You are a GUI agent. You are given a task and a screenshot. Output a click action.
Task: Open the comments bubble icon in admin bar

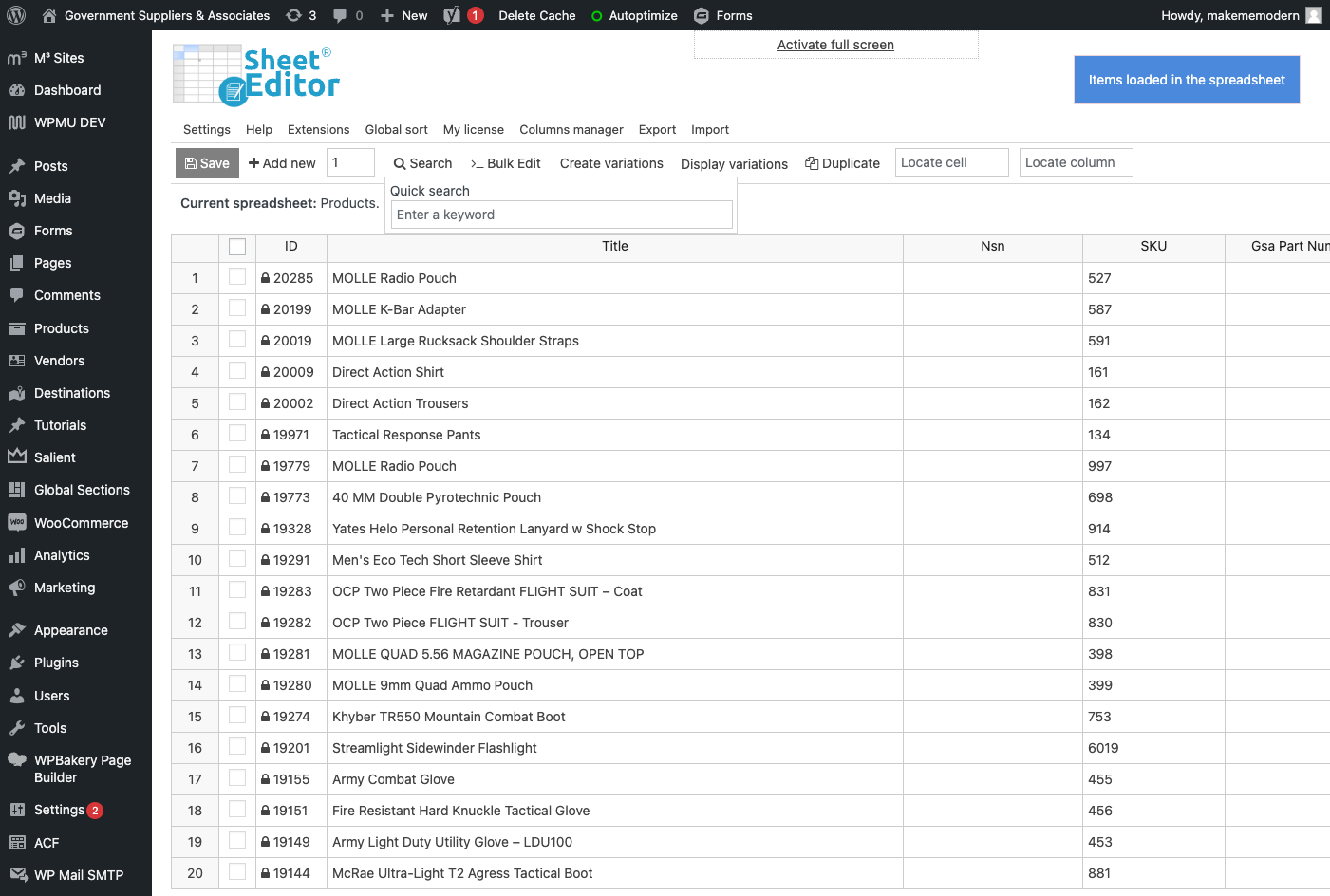[x=340, y=15]
